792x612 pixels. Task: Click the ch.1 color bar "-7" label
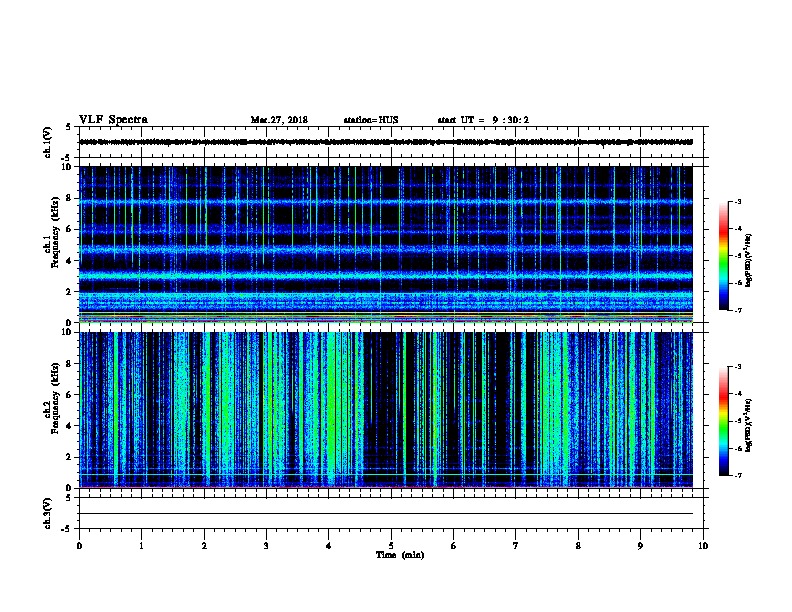tap(737, 310)
